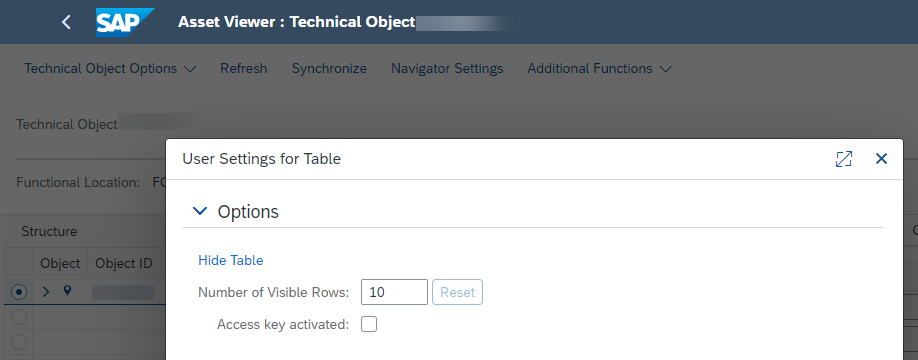Enable the Access key activated checkbox

click(369, 324)
